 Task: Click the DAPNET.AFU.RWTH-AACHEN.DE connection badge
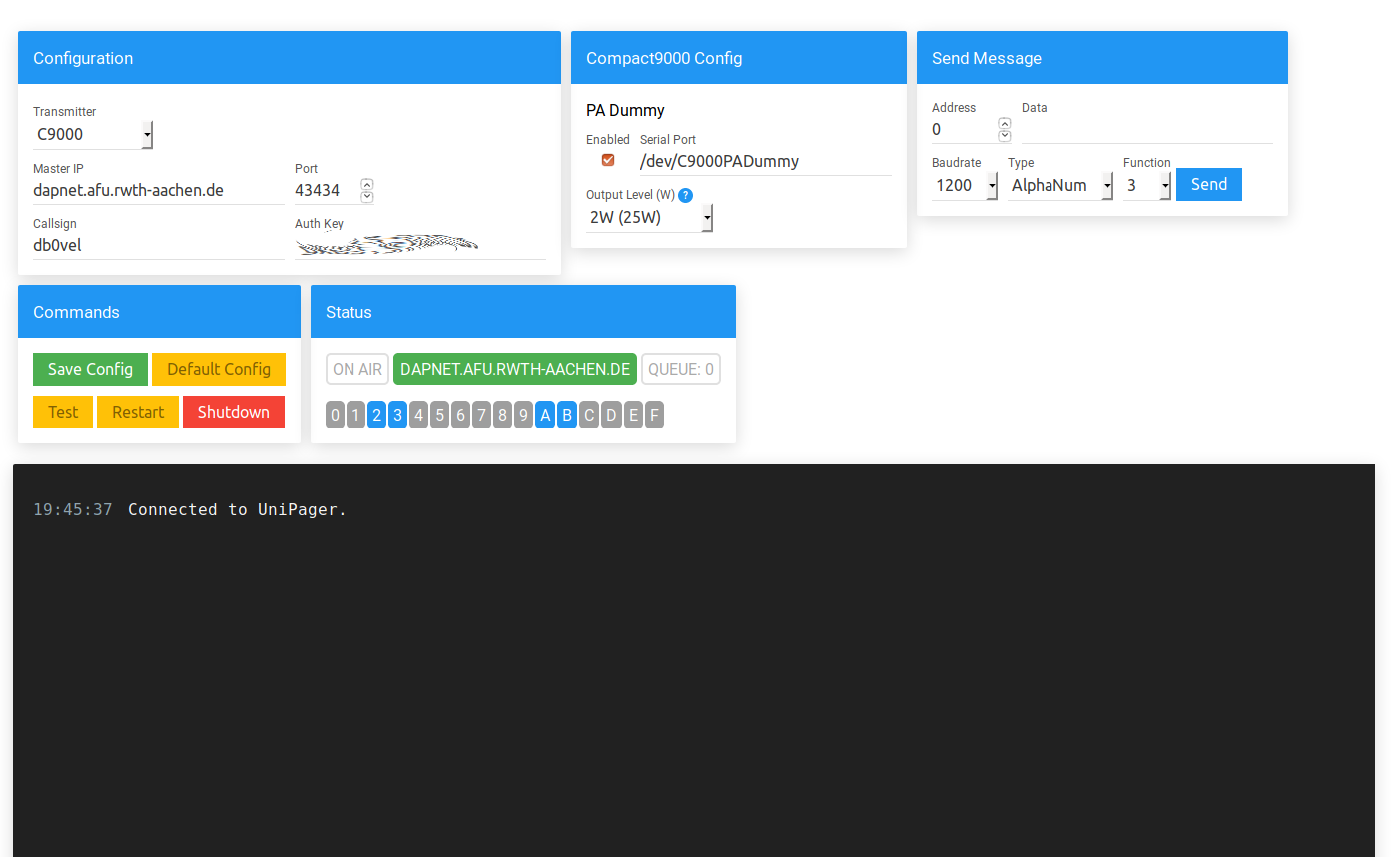[515, 369]
